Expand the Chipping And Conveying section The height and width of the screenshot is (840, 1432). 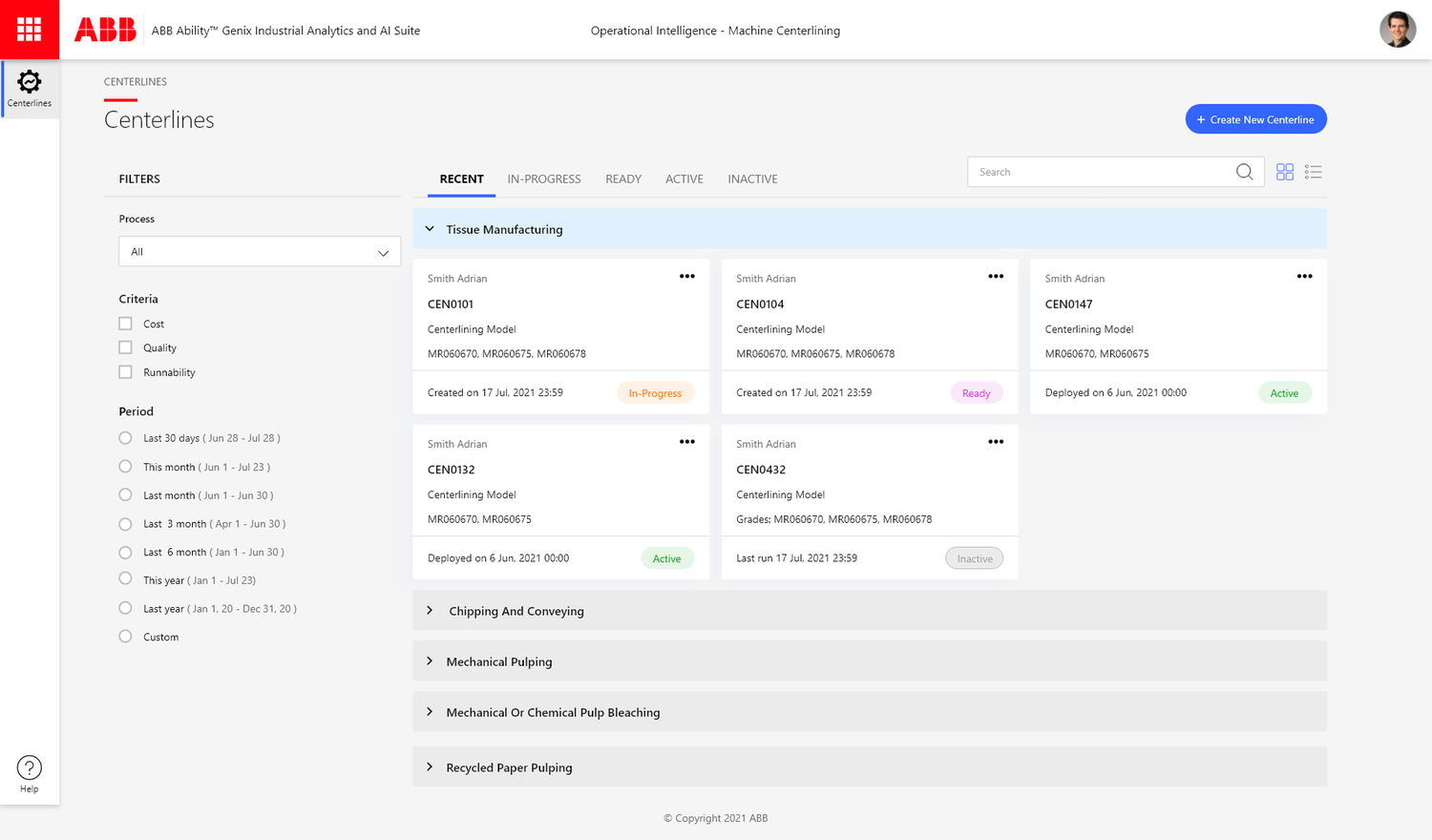click(x=431, y=611)
